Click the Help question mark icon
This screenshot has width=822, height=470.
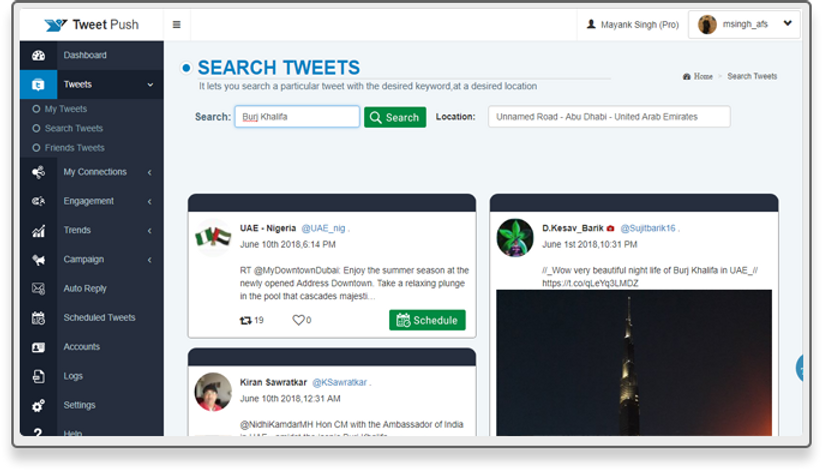(x=38, y=432)
